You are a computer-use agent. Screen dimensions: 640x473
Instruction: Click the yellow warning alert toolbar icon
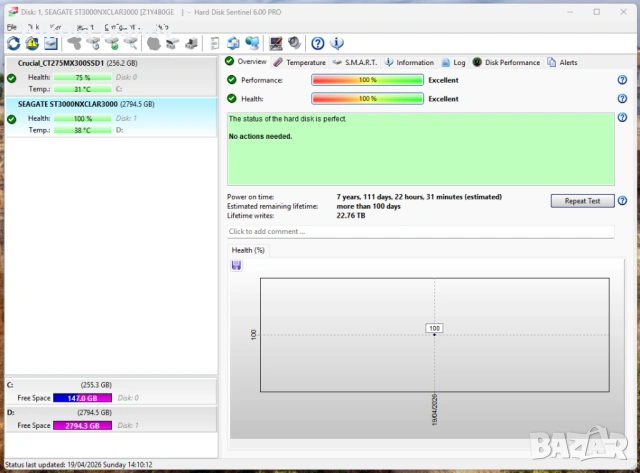pos(32,43)
